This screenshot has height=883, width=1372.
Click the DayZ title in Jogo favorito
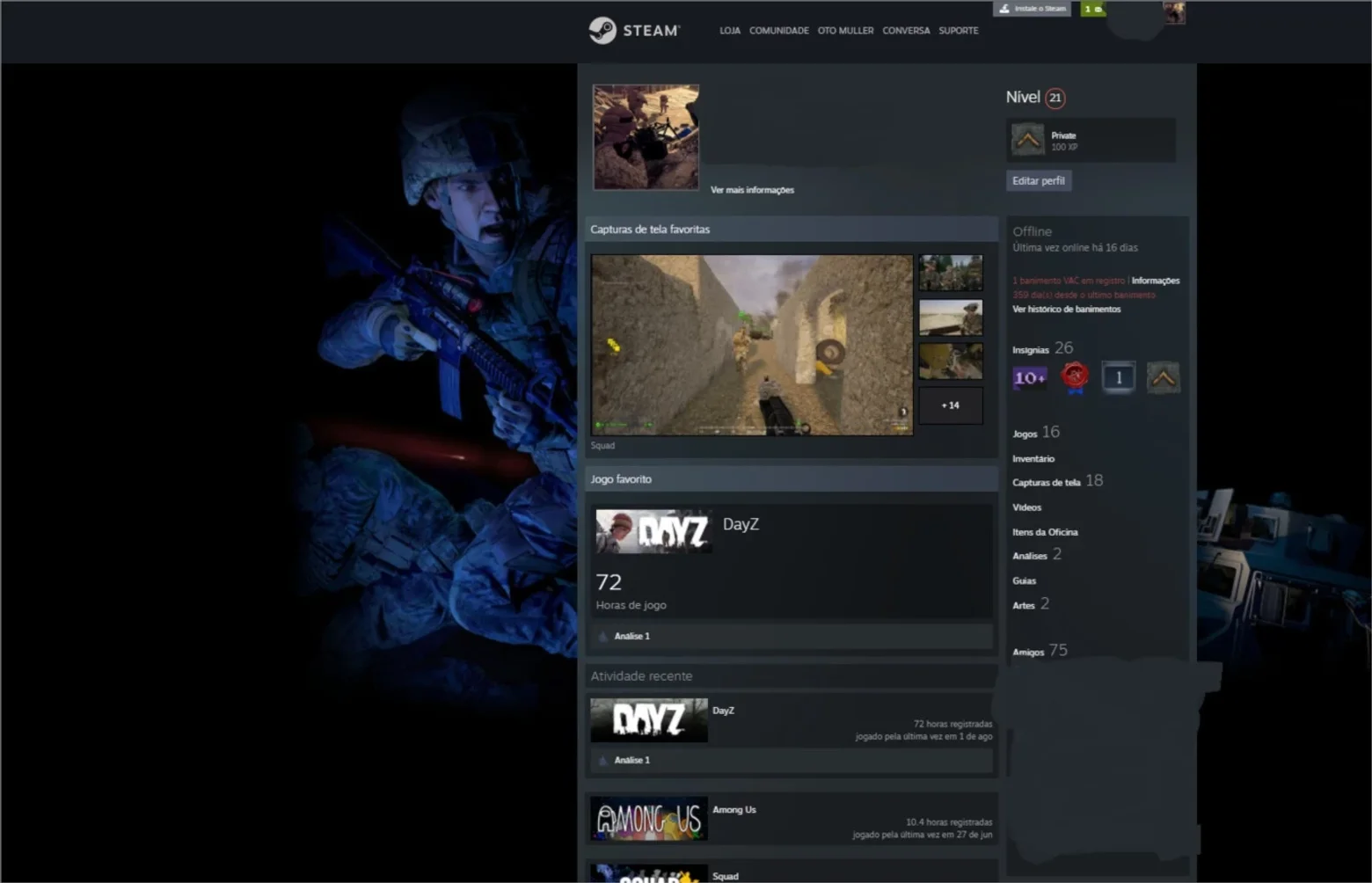coord(741,524)
